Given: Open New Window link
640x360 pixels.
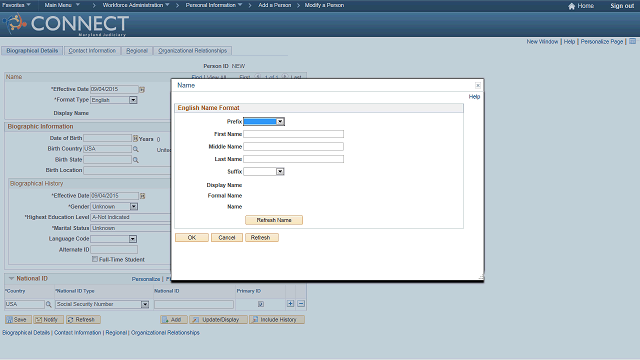Looking at the screenshot, I should point(542,42).
